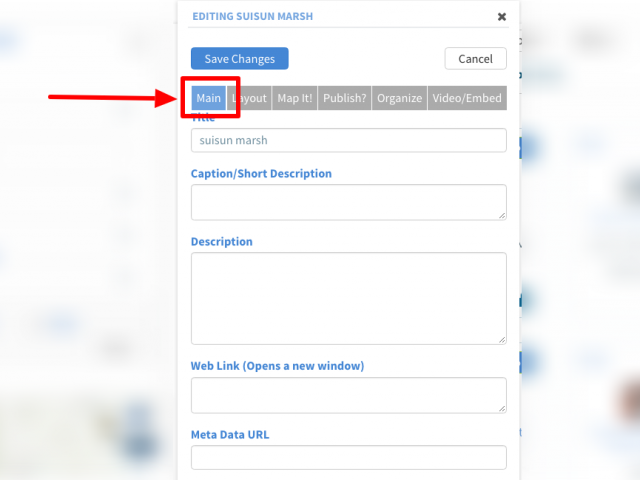Close the Editing Suisun Marsh dialog
Viewport: 640px width, 480px height.
[x=502, y=17]
